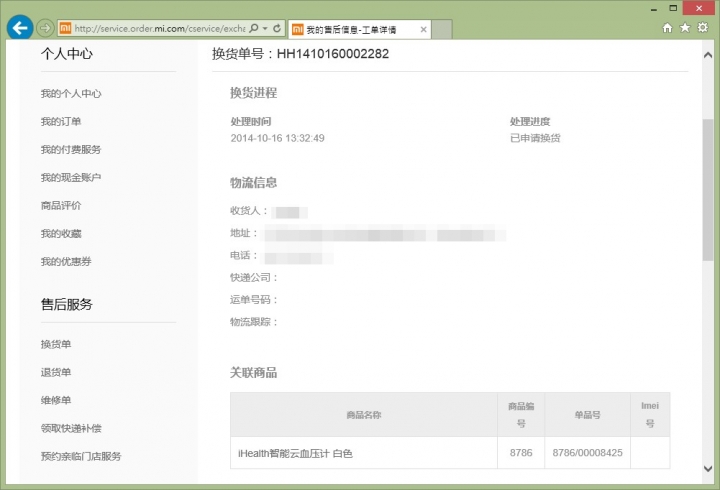Click product name iHealth智能云血压计 白色
The image size is (720, 490).
click(295, 454)
